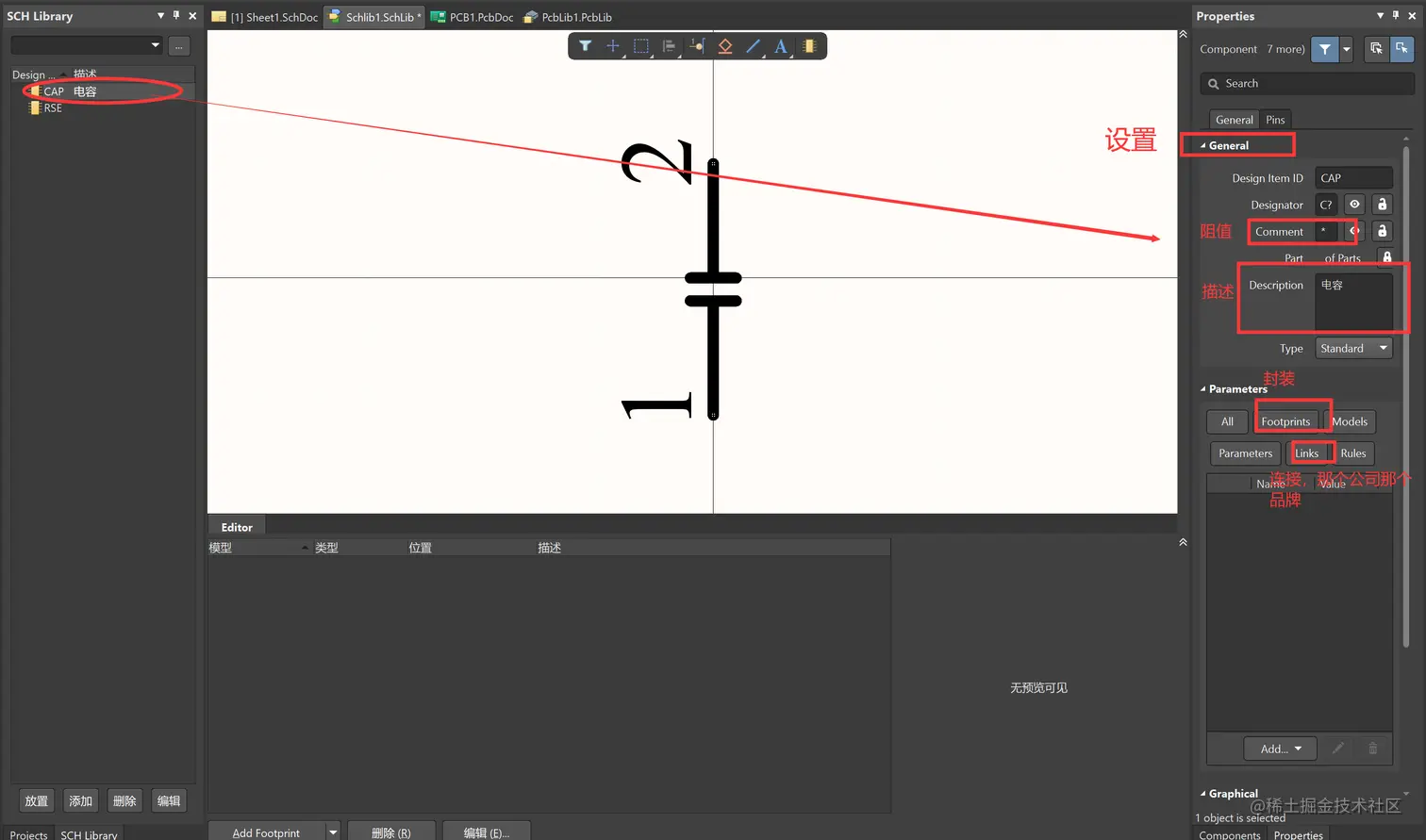Click the trash delete parameter icon

[1372, 749]
